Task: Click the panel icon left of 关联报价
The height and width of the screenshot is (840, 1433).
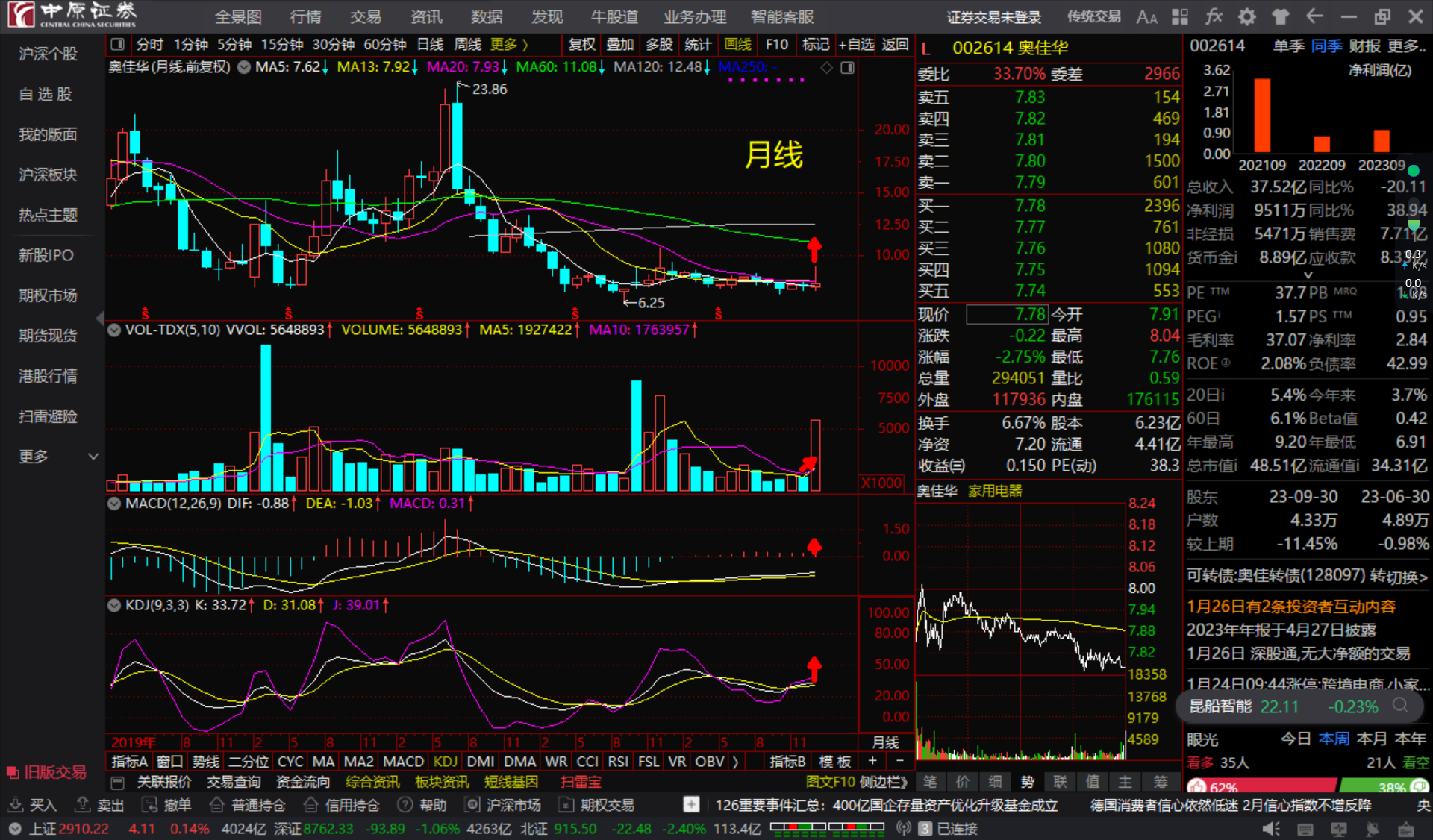Action: (x=118, y=783)
